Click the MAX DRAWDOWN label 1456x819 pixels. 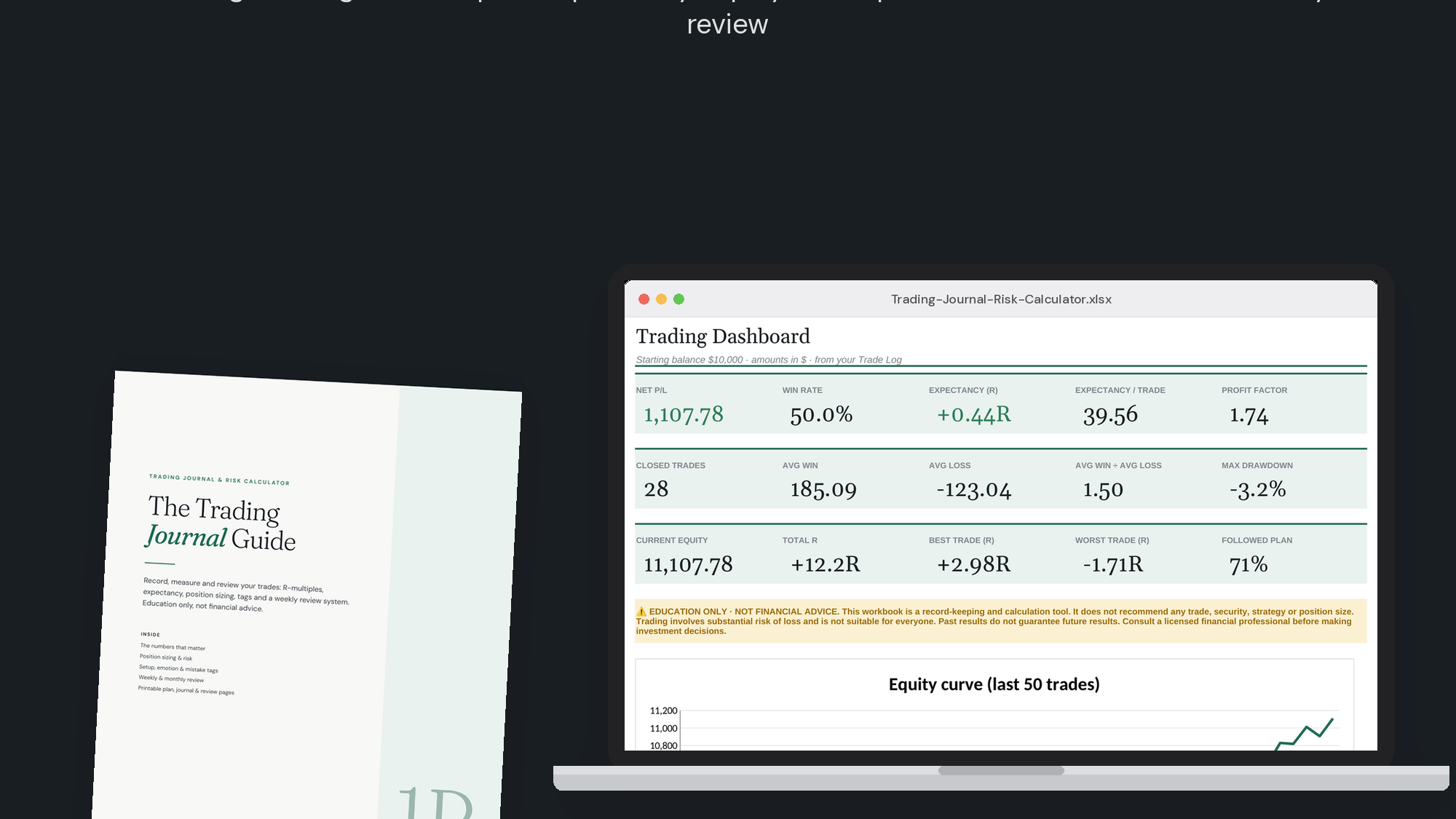[1257, 465]
